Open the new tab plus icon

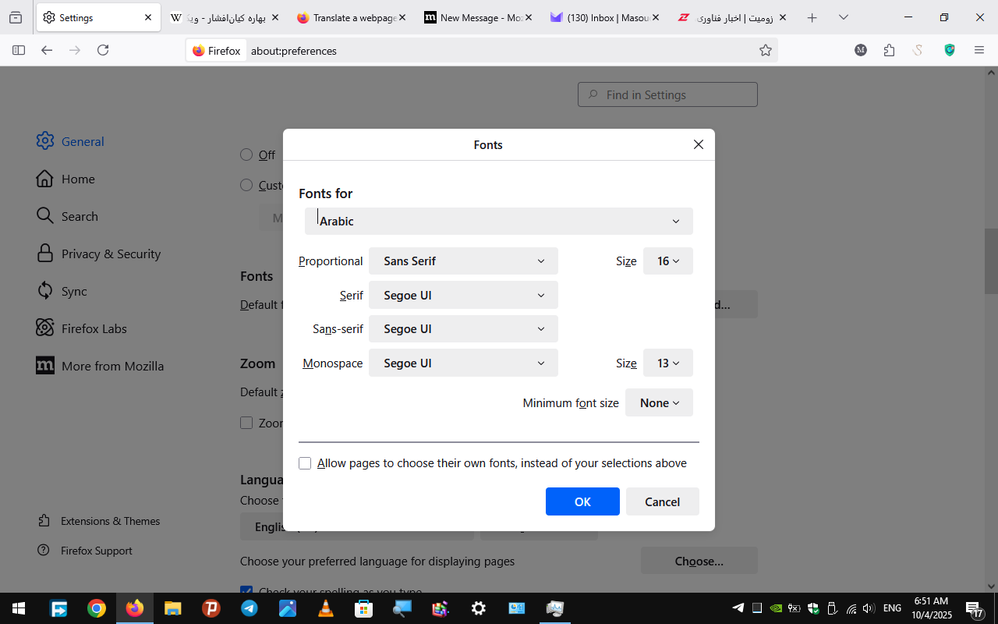click(x=811, y=18)
